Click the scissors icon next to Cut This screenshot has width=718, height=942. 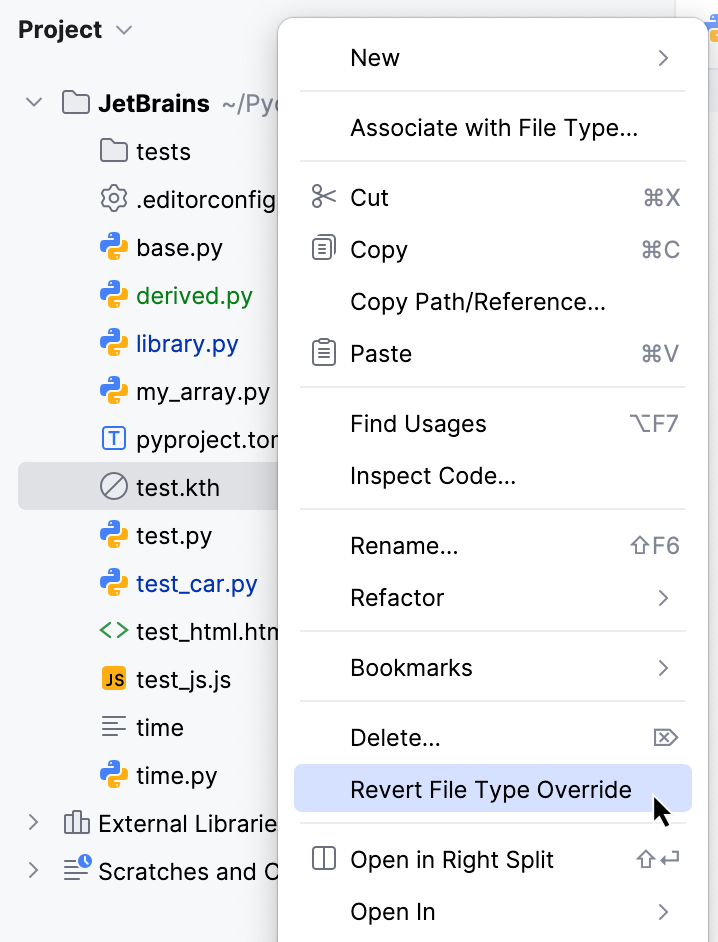tap(322, 197)
